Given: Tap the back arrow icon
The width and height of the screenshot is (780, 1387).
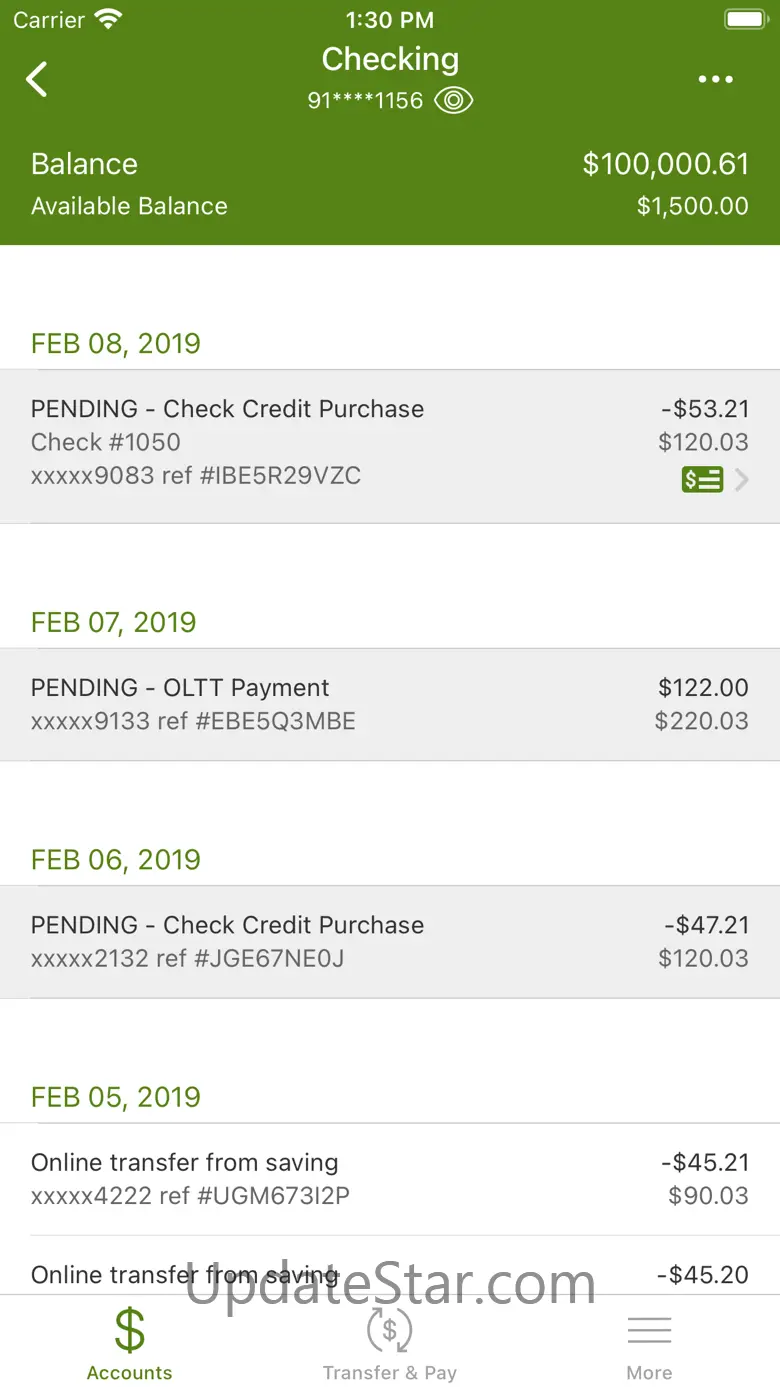Looking at the screenshot, I should tap(37, 79).
